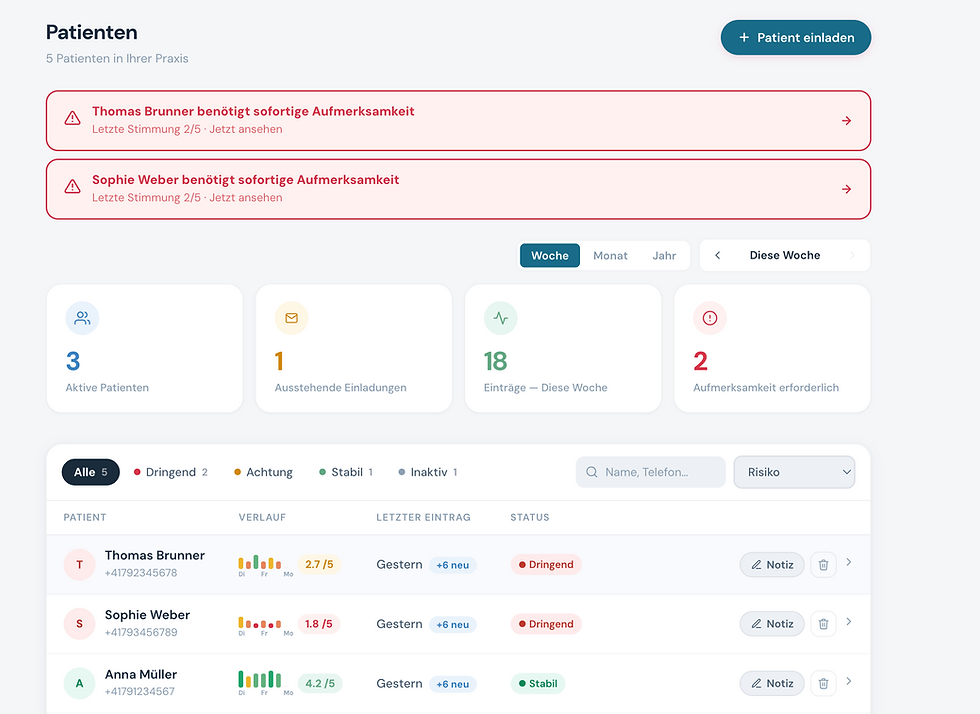
Task: Switch period toggle to Jahr
Action: (x=664, y=256)
